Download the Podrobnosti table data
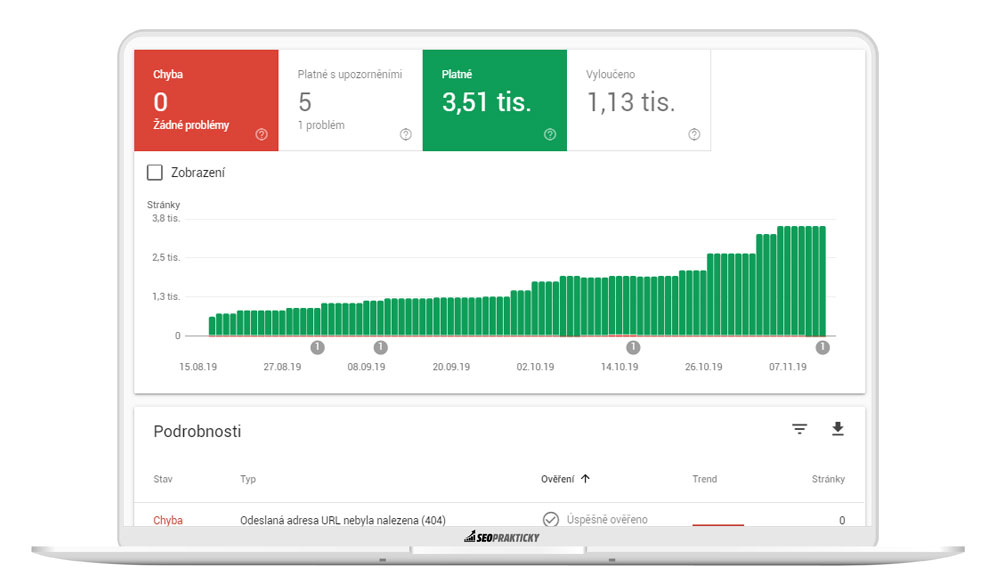The height and width of the screenshot is (580, 1000). (838, 429)
